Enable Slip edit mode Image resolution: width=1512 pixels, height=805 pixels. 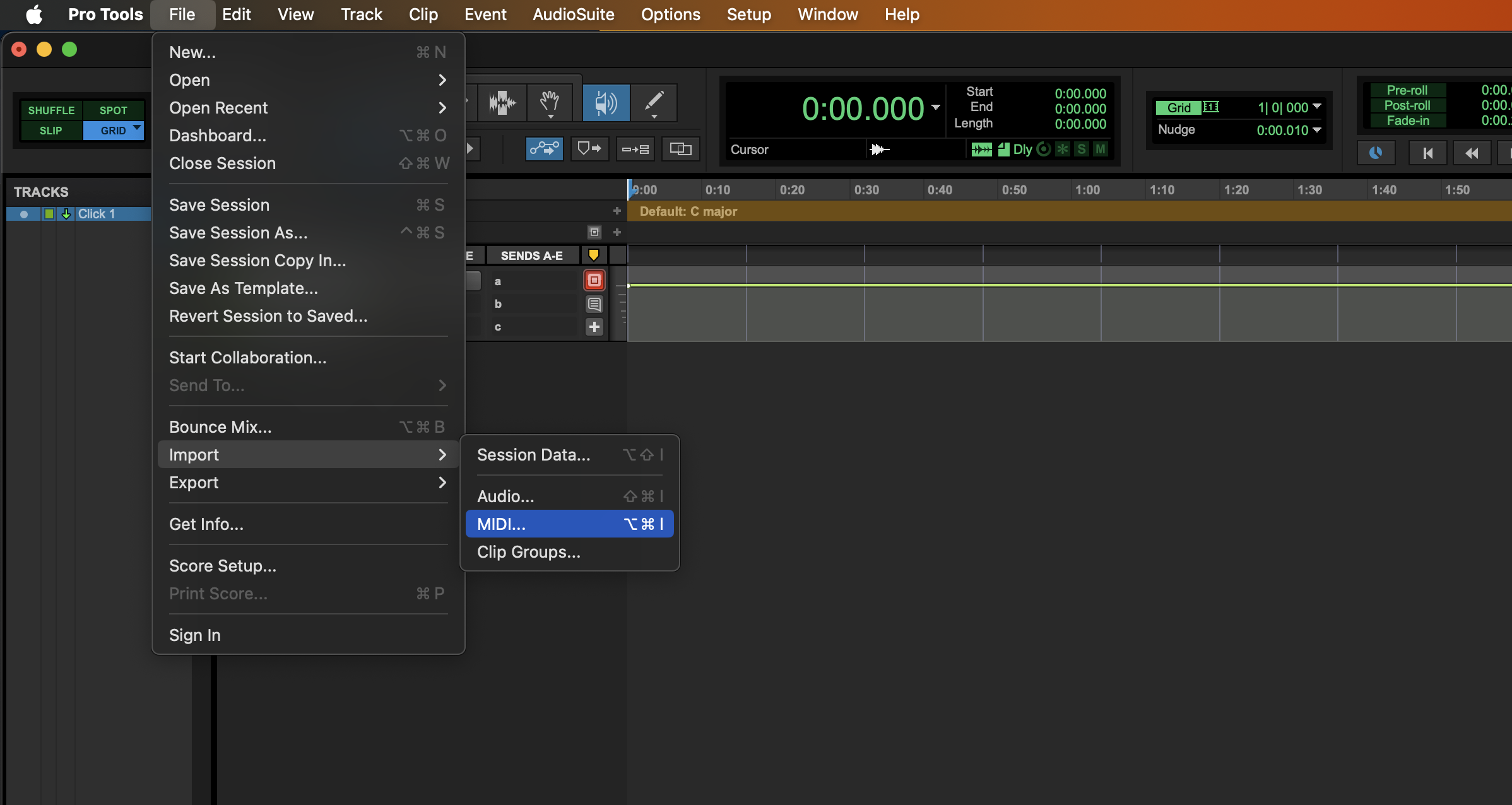pyautogui.click(x=51, y=131)
